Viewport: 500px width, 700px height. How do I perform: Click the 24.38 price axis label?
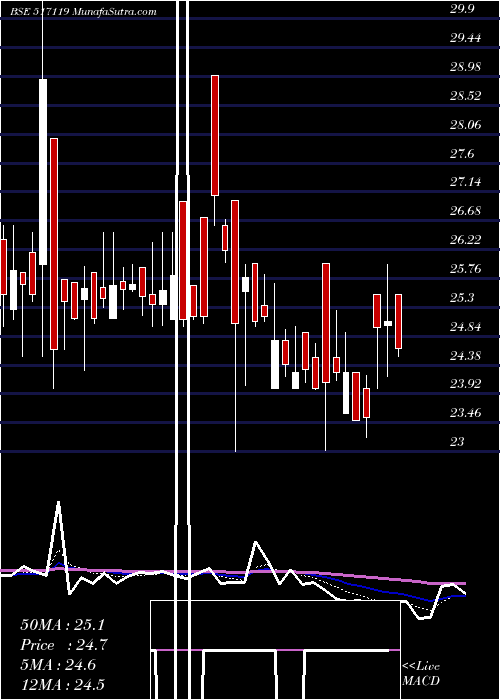click(x=465, y=356)
